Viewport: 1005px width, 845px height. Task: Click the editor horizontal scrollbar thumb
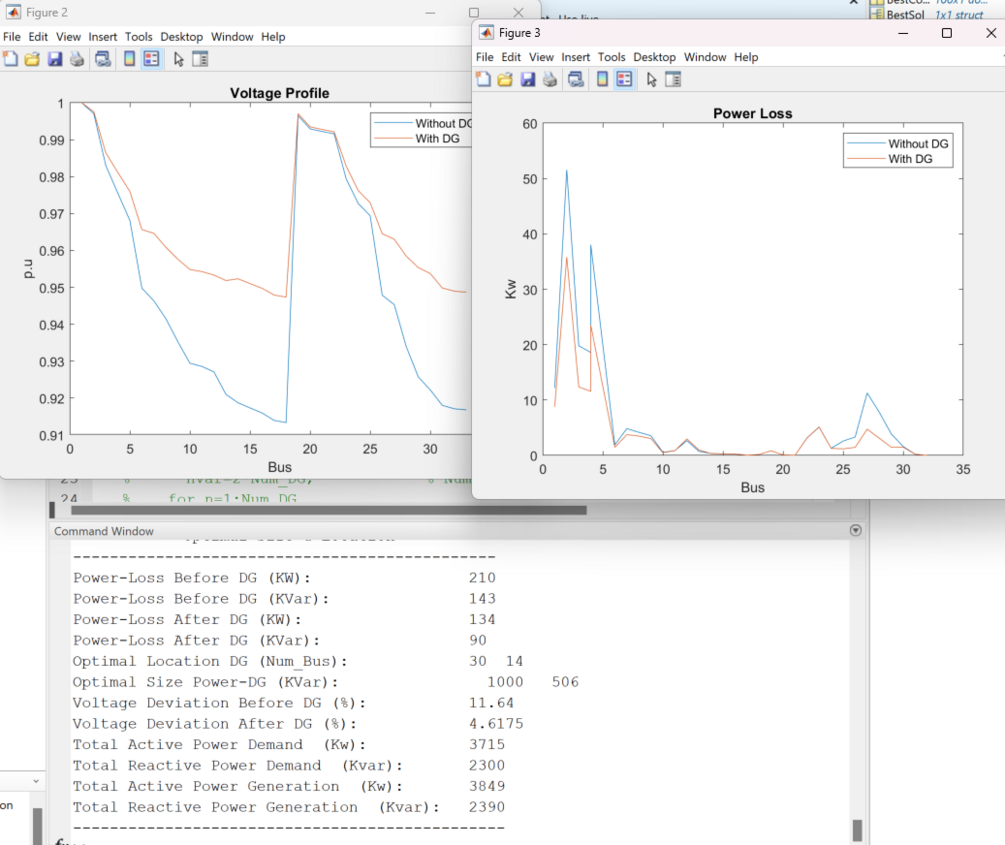click(x=329, y=510)
